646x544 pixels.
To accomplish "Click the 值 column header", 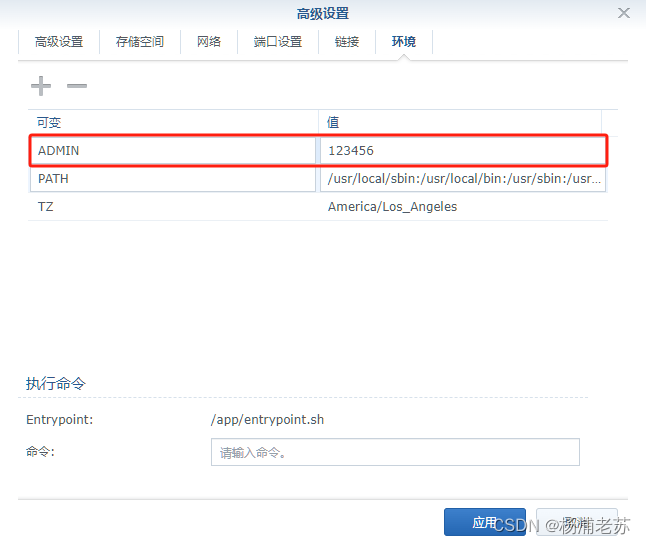I will (x=460, y=122).
